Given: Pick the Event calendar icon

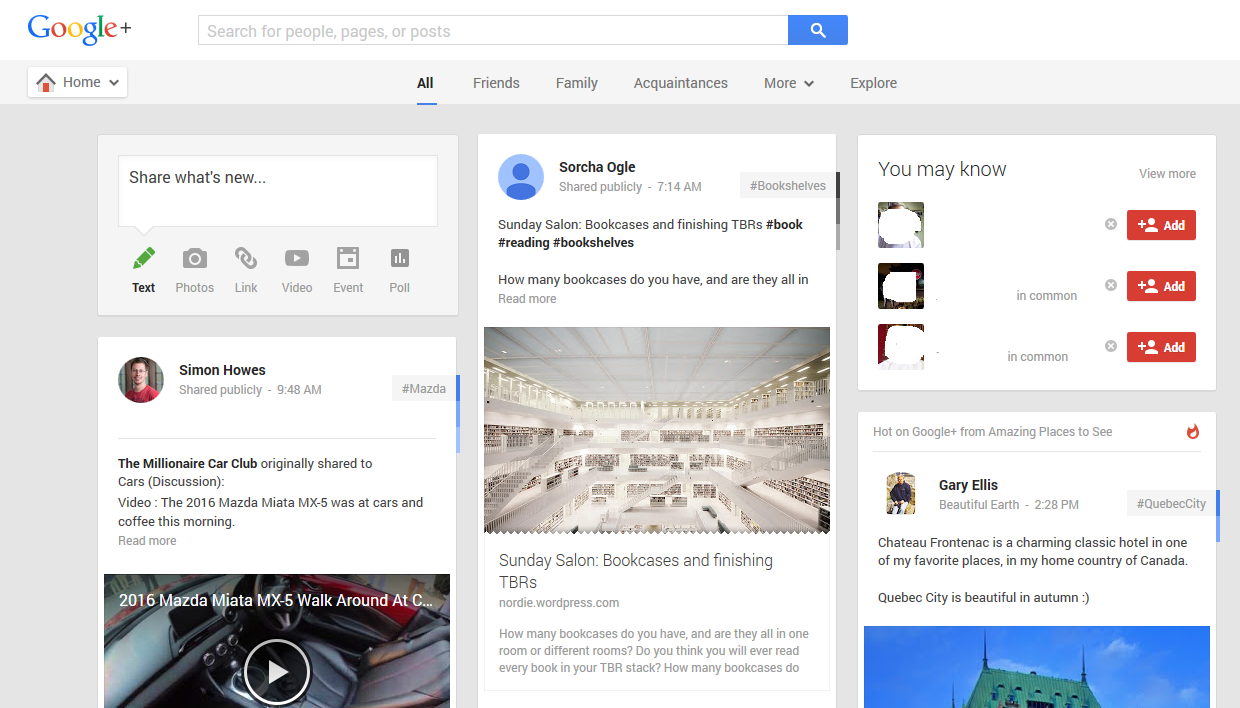Looking at the screenshot, I should click(348, 259).
